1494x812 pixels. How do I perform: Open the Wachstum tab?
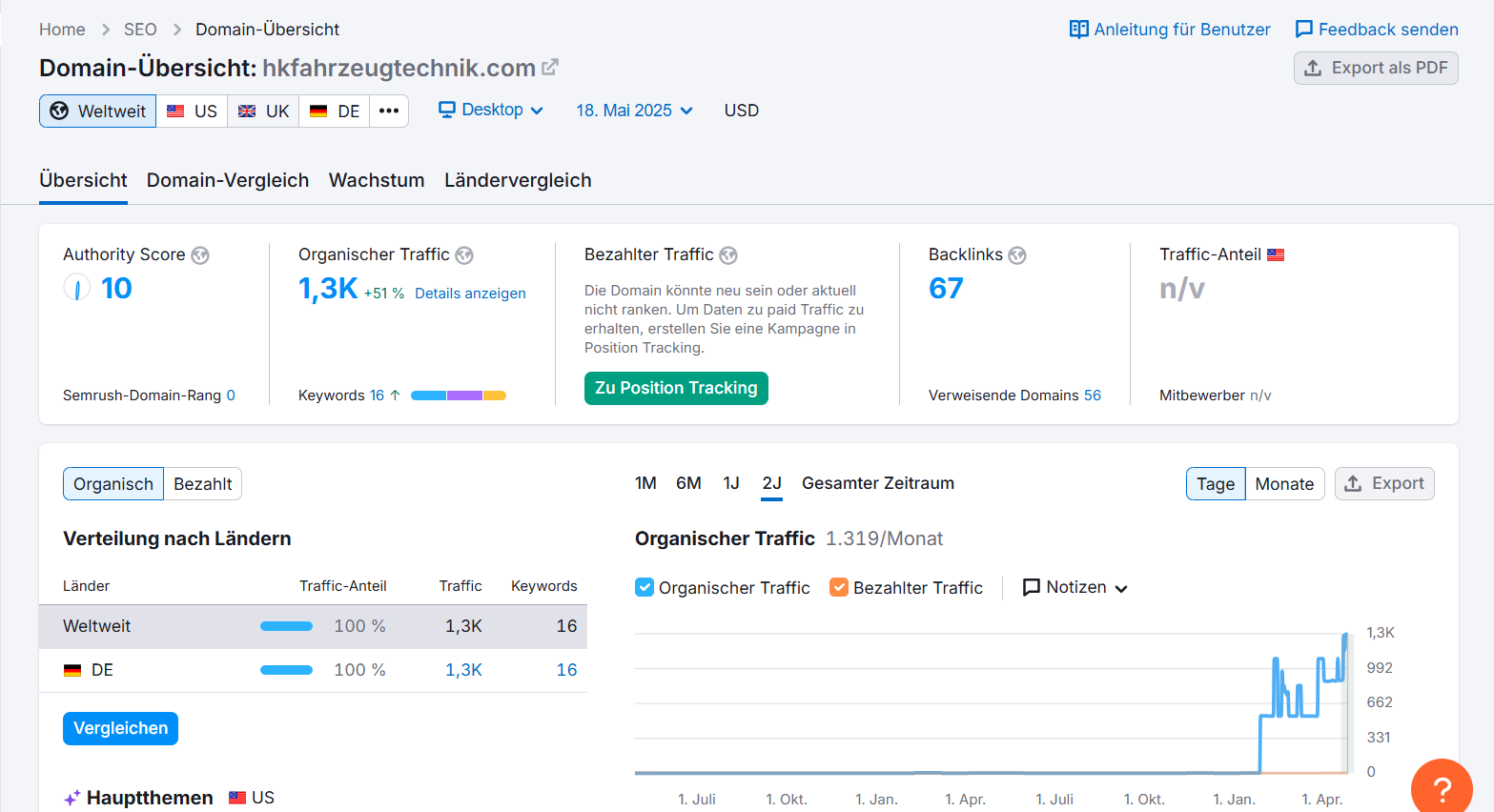click(x=377, y=181)
